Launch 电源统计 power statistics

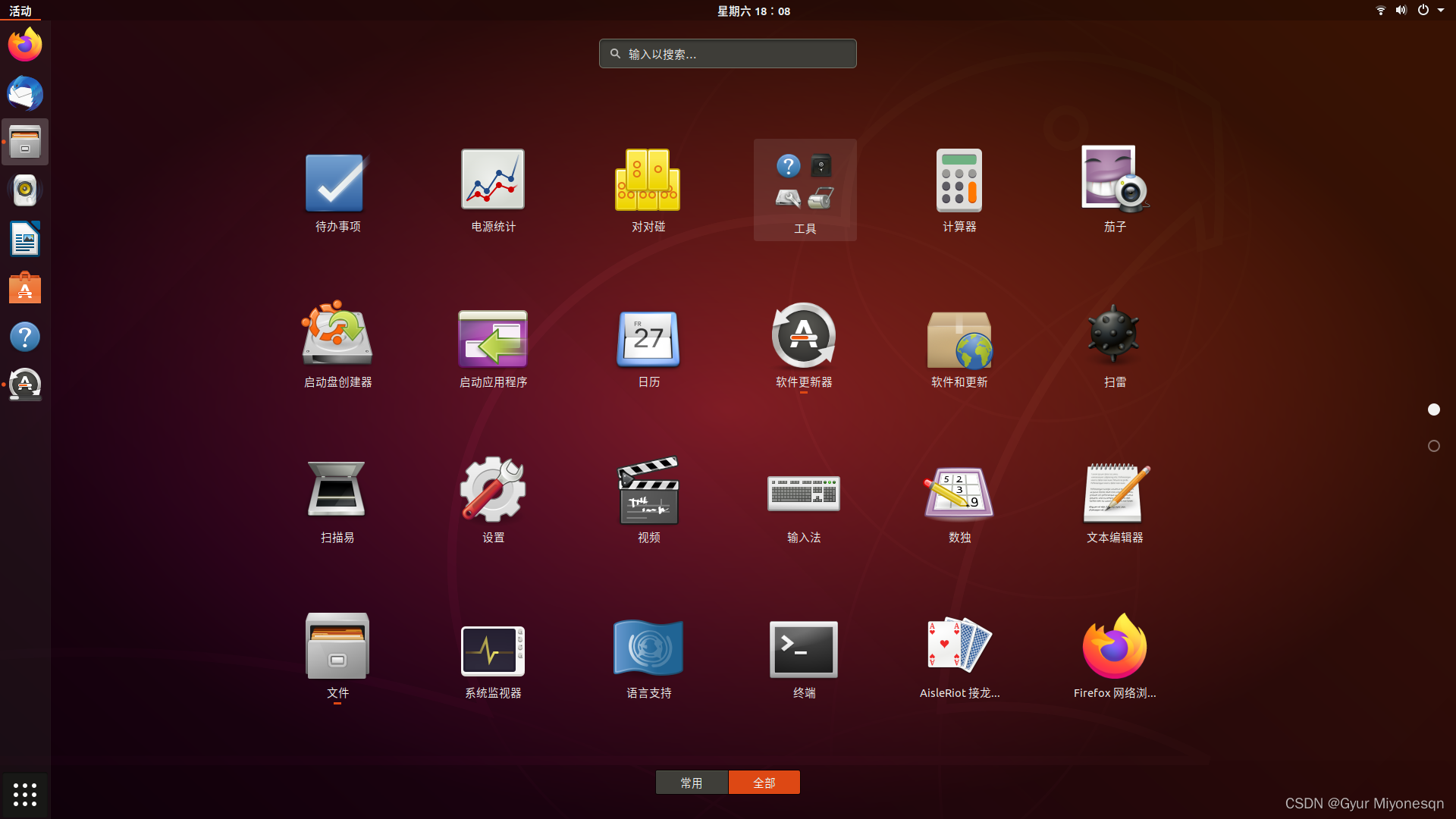pos(493,190)
